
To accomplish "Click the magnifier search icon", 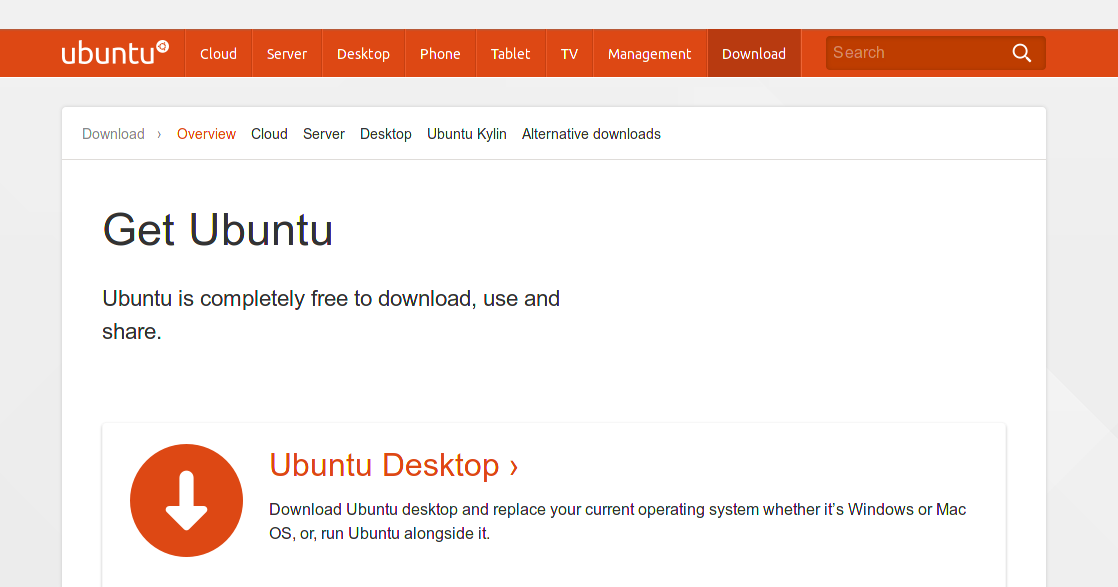I will pyautogui.click(x=1021, y=53).
